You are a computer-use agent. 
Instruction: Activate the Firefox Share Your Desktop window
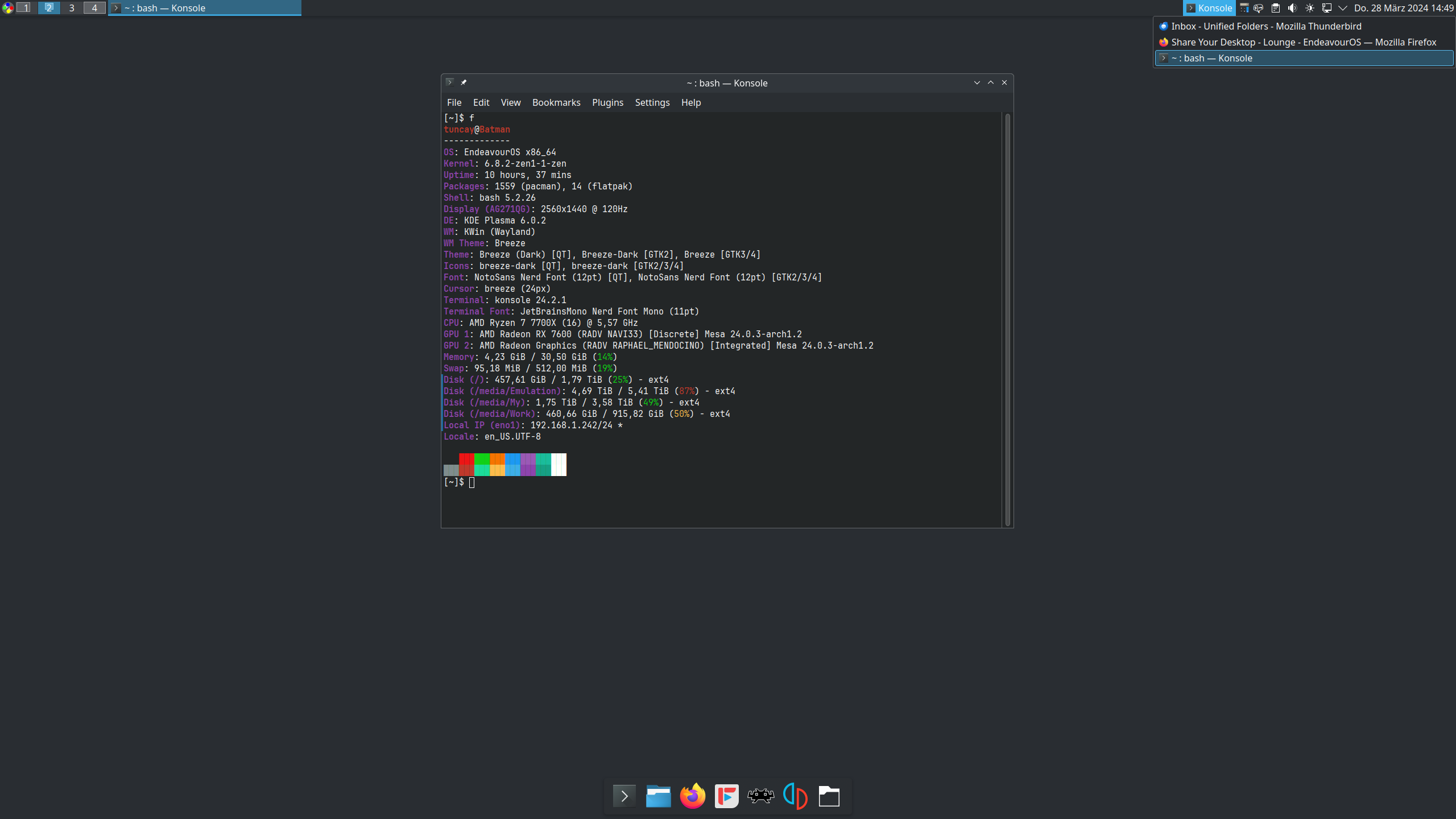pyautogui.click(x=1304, y=42)
